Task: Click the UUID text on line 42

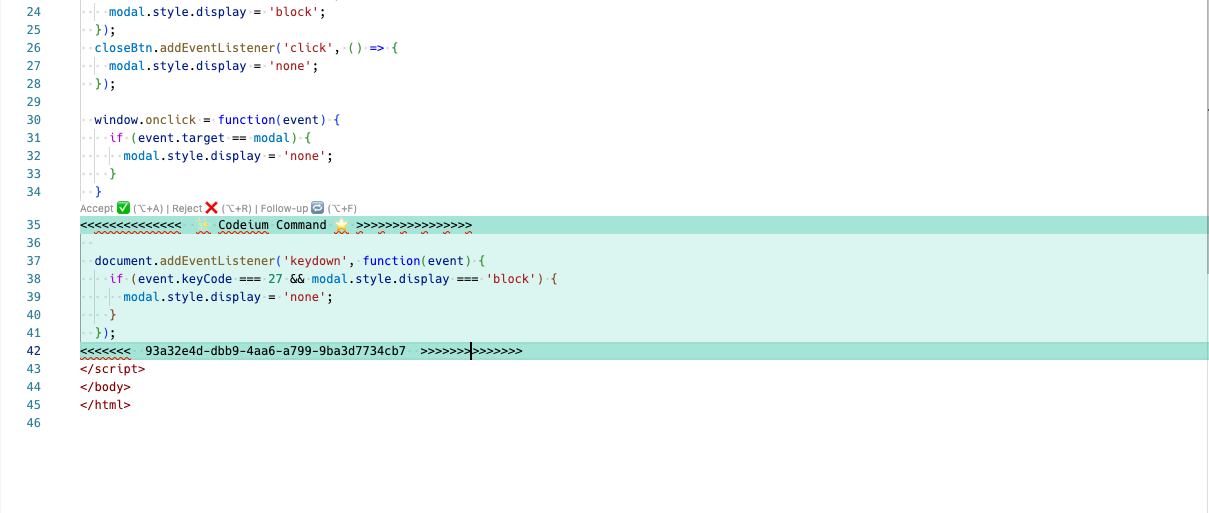Action: (275, 351)
